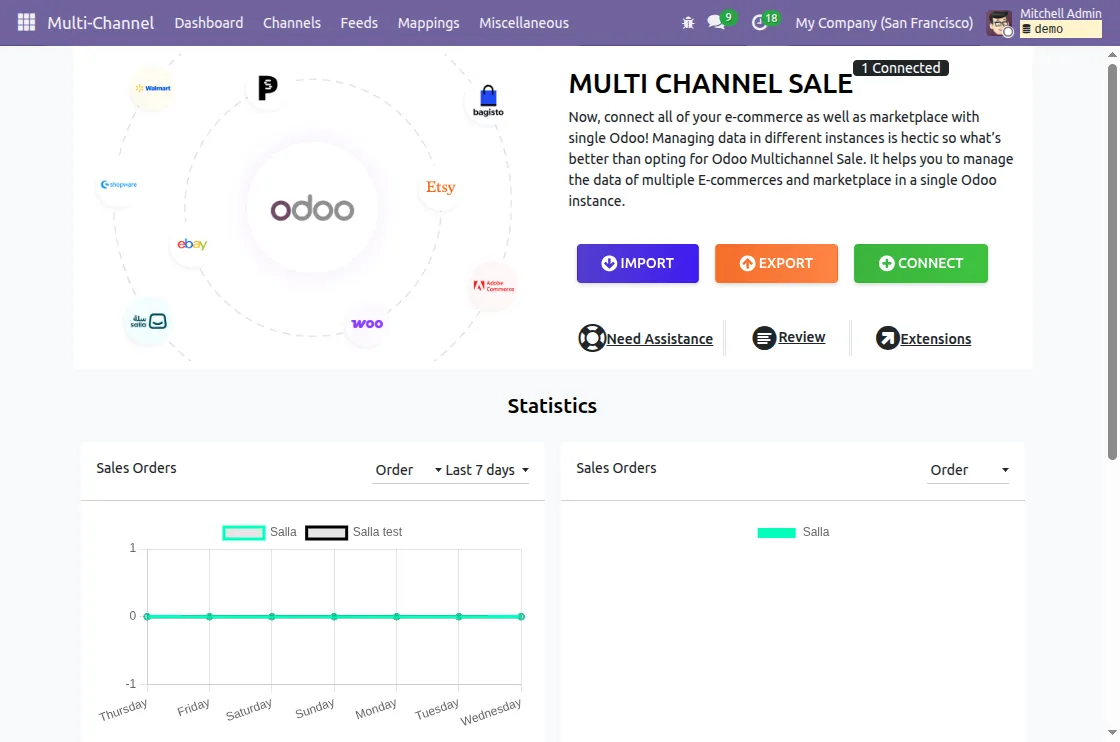Viewport: 1120px width, 742px height.
Task: Click the debug bug icon in the top bar
Action: point(688,22)
